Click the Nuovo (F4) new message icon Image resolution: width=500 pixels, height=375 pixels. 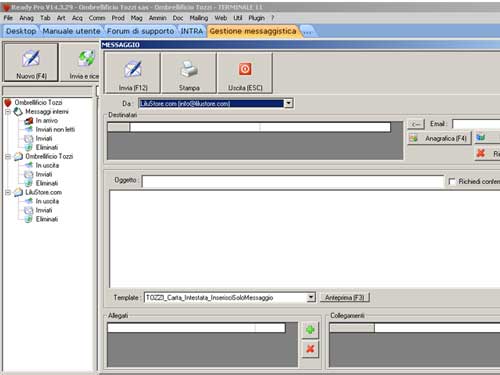tap(31, 59)
